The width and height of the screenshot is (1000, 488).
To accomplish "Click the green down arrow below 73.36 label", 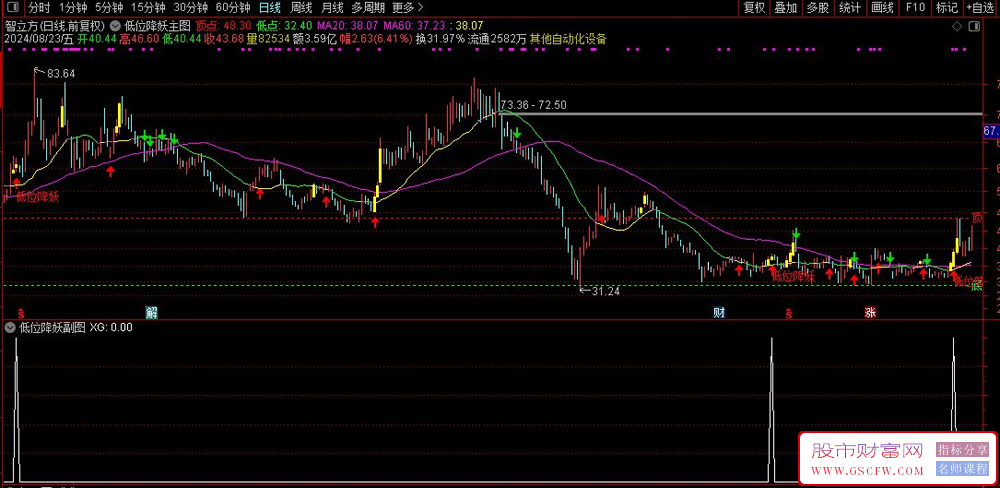I will click(x=517, y=133).
